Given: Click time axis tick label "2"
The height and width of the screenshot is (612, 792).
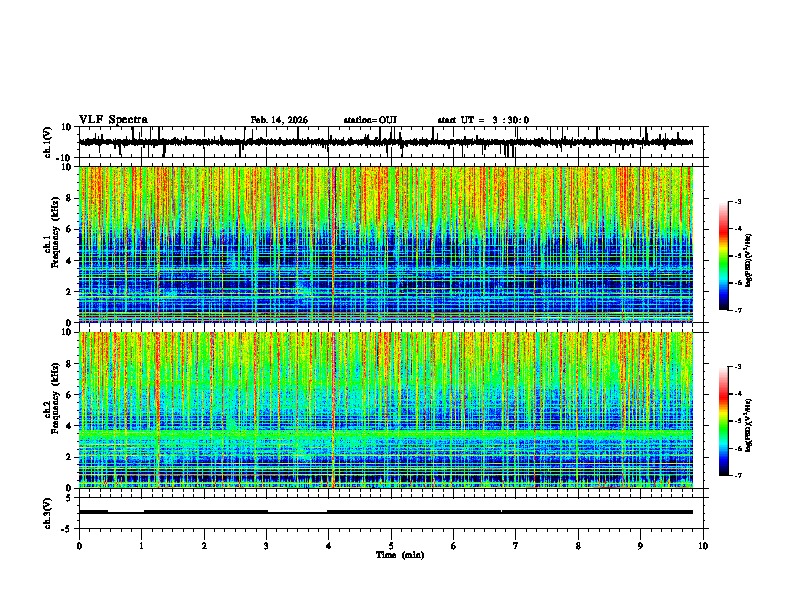Looking at the screenshot, I should tap(204, 546).
